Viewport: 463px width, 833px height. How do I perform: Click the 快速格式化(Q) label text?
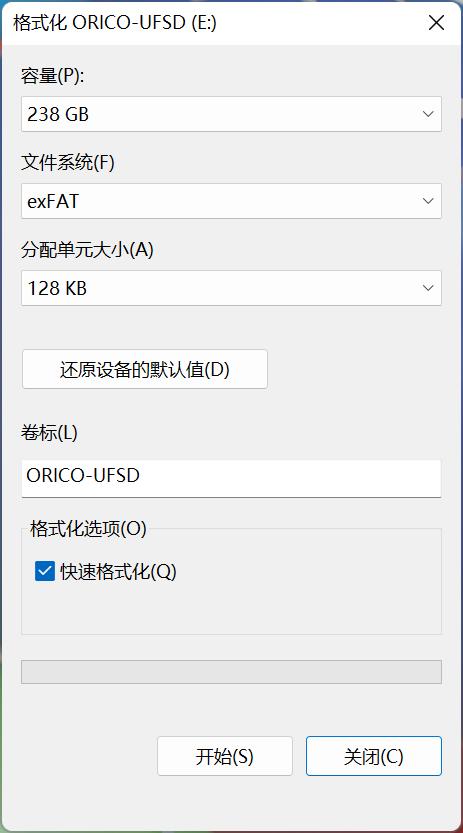pyautogui.click(x=118, y=572)
